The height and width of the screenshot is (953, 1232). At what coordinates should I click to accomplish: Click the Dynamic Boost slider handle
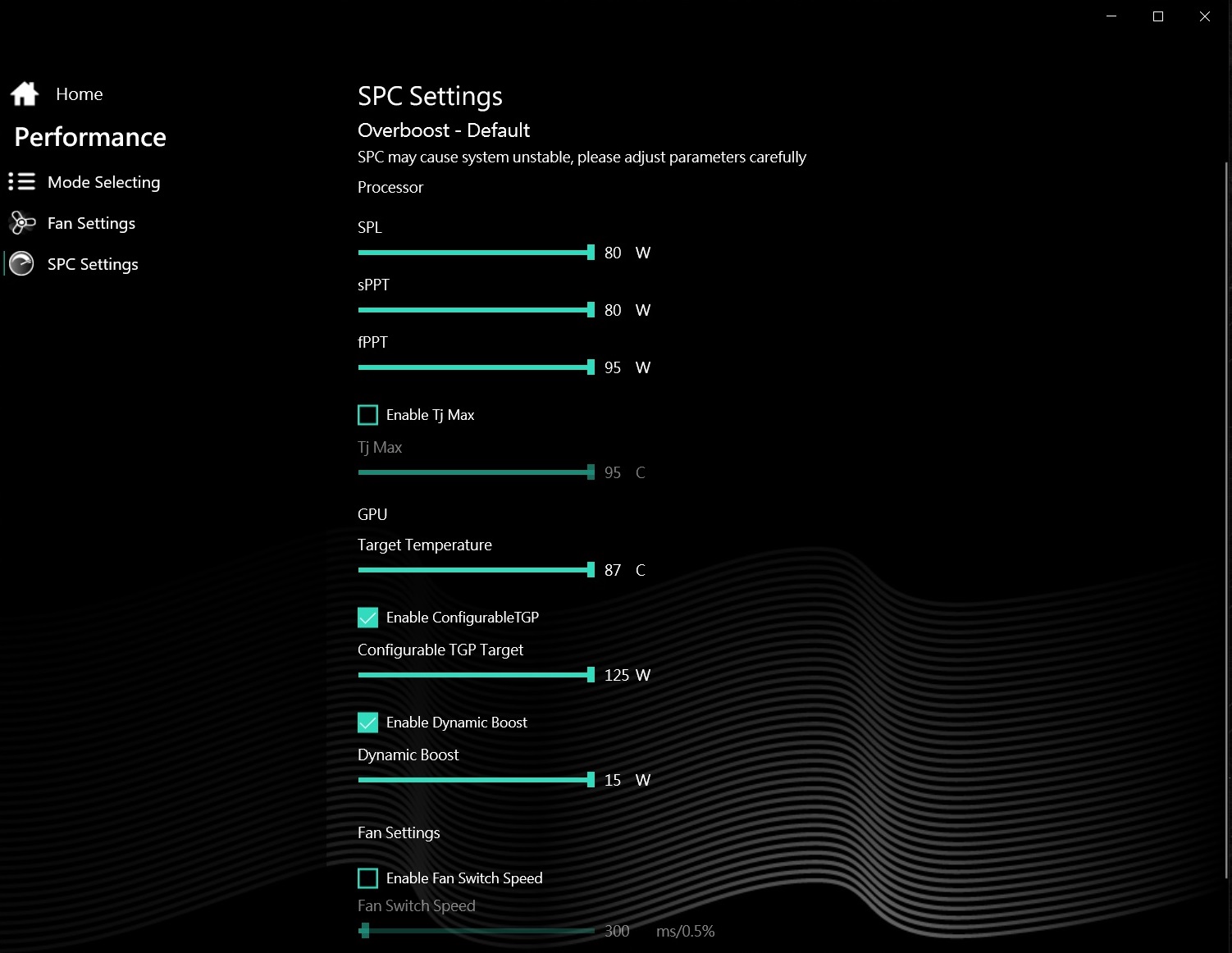(591, 780)
